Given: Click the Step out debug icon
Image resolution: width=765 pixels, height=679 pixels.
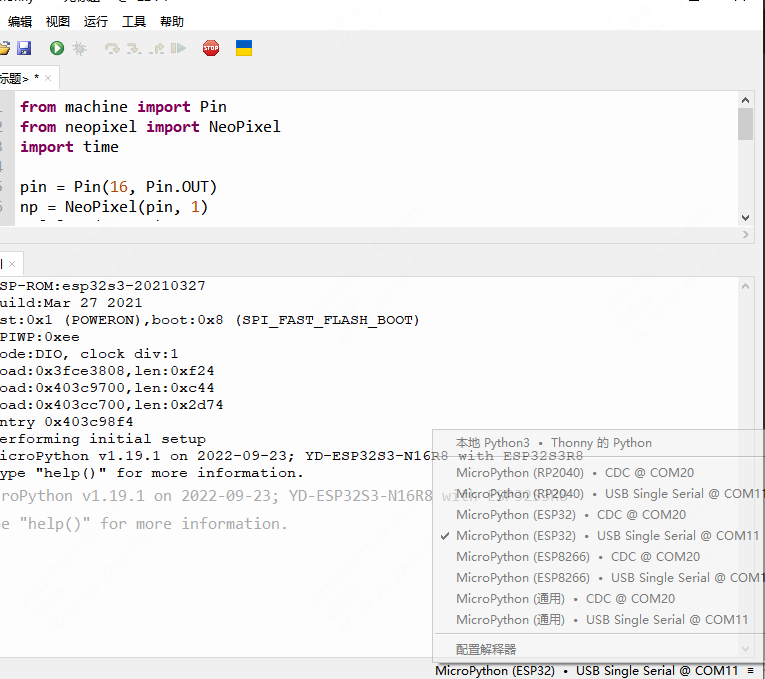Looking at the screenshot, I should coord(156,48).
